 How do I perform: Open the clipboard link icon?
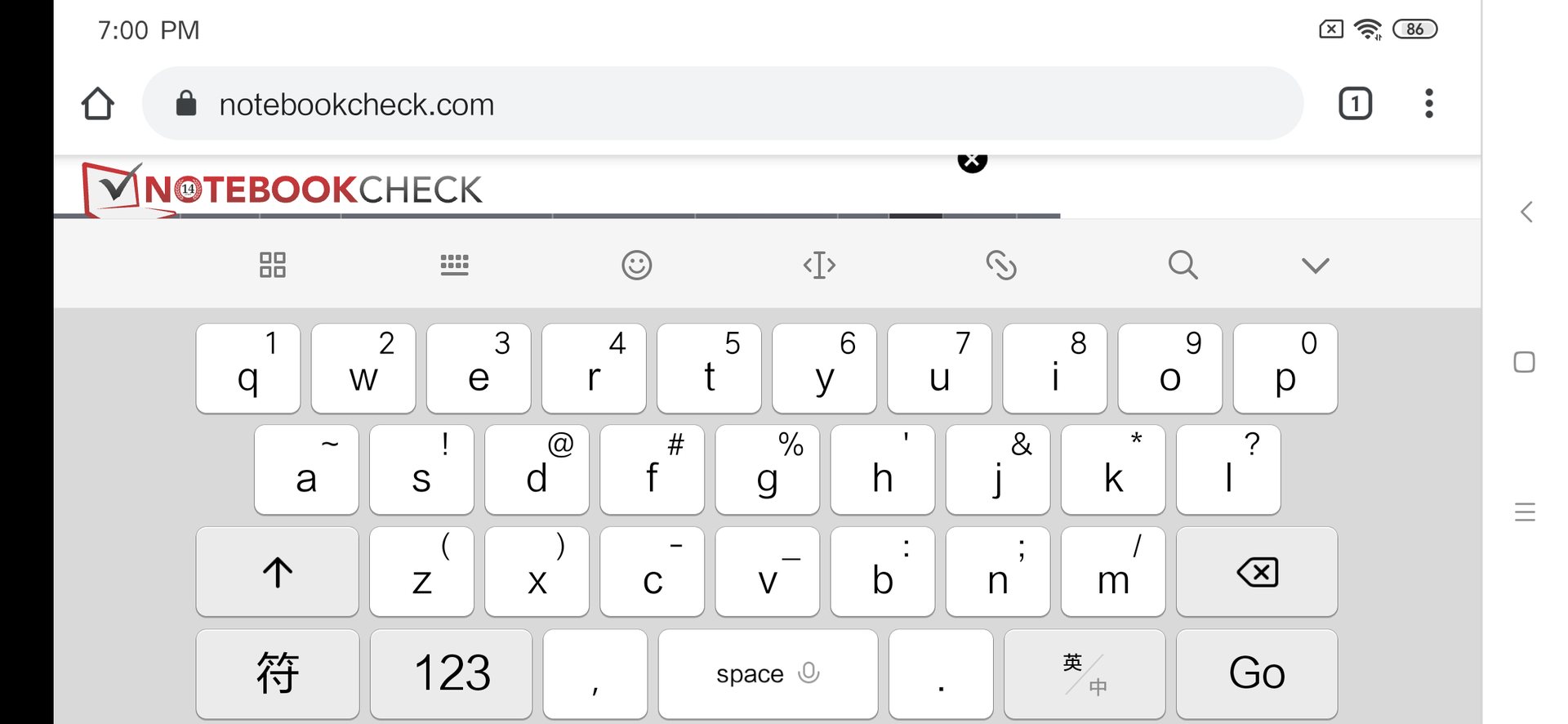pyautogui.click(x=1001, y=265)
